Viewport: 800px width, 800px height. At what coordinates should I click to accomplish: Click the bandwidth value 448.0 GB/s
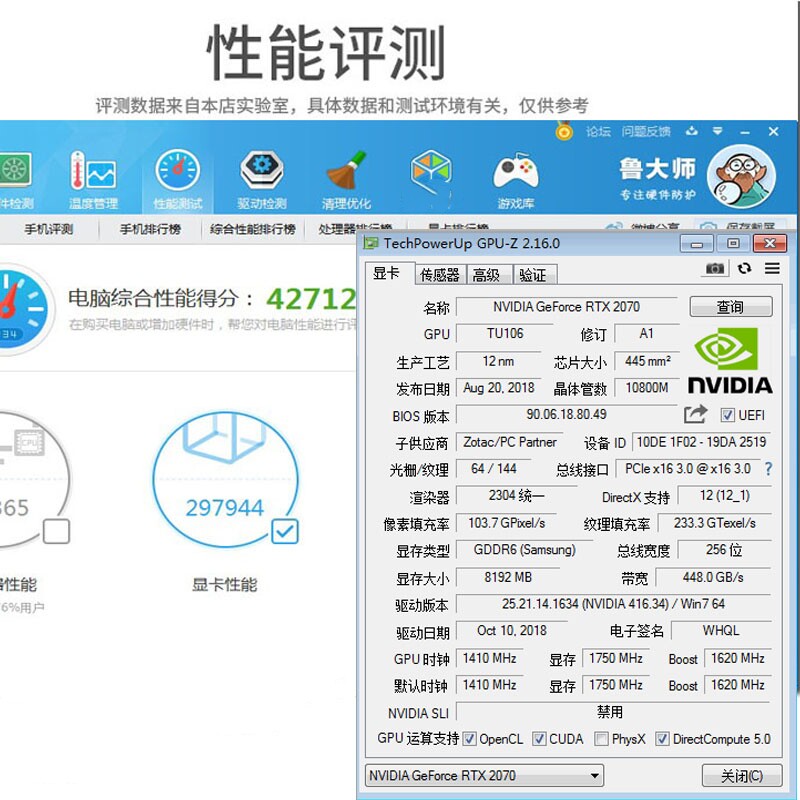pos(713,577)
